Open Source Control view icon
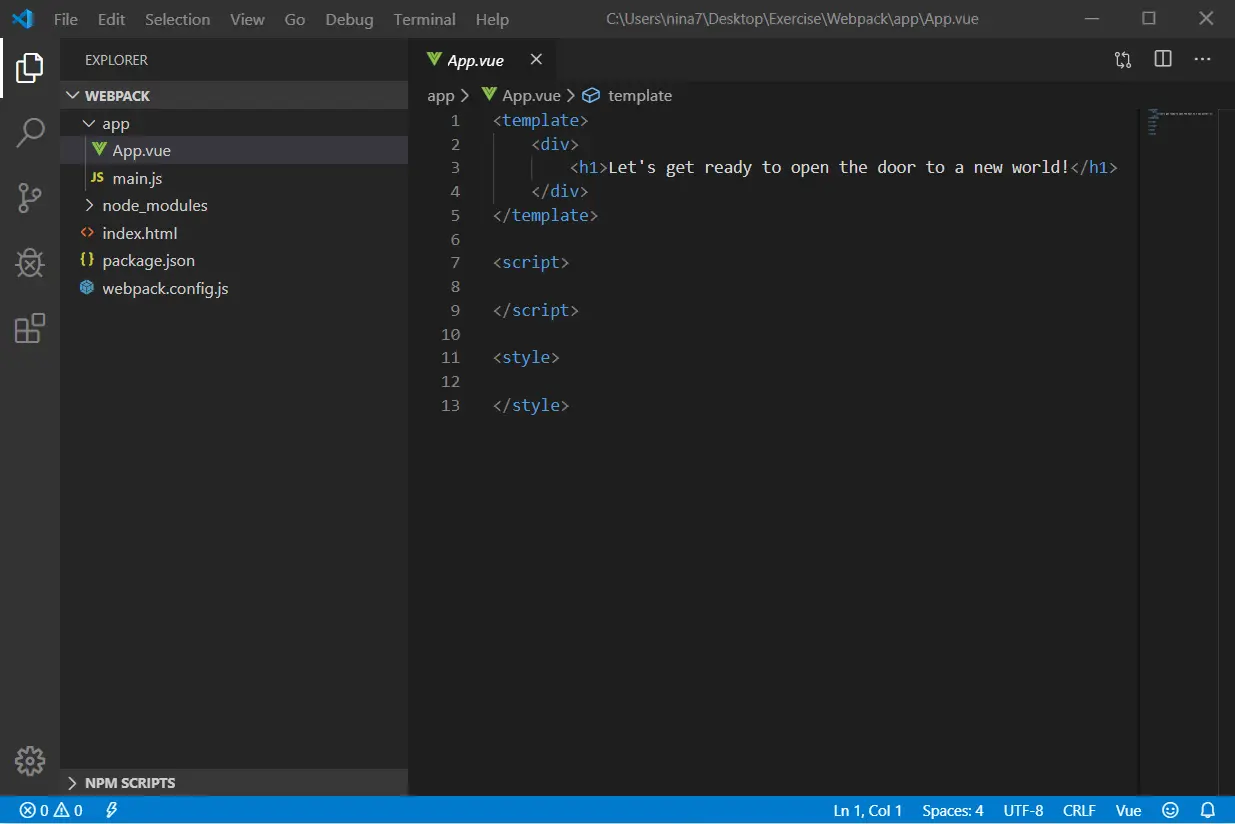Viewport: 1235px width, 824px height. pos(30,198)
